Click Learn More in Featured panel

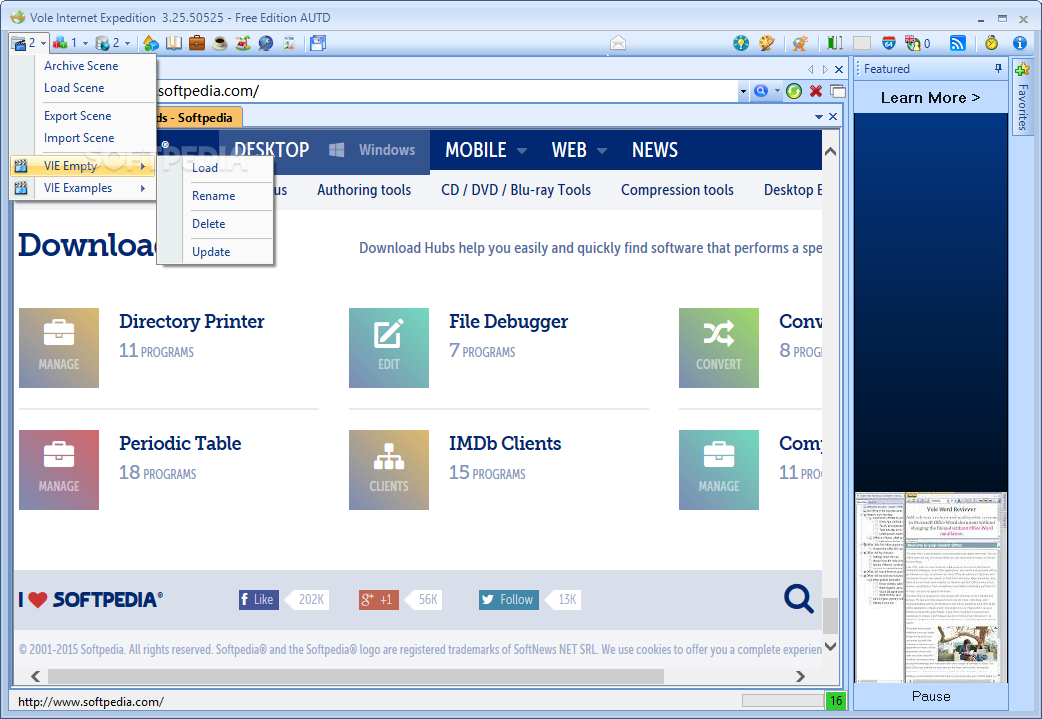(930, 98)
